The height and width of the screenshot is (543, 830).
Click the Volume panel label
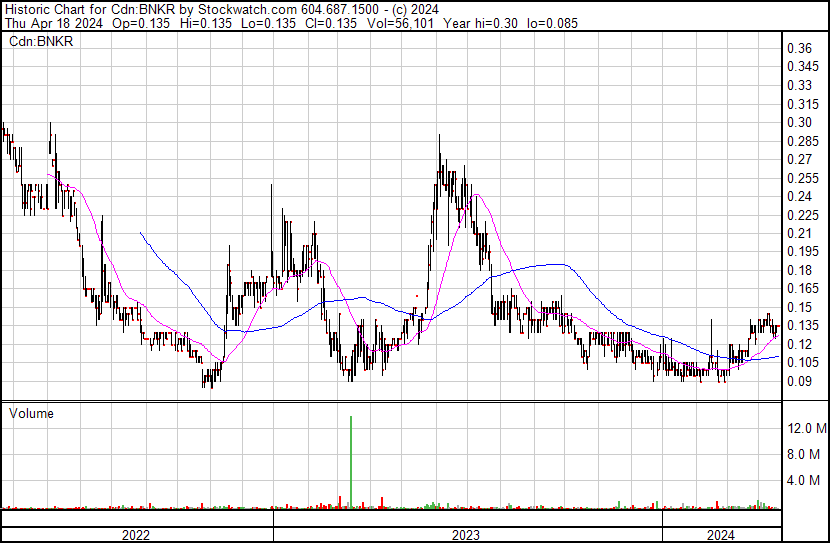pyautogui.click(x=31, y=413)
